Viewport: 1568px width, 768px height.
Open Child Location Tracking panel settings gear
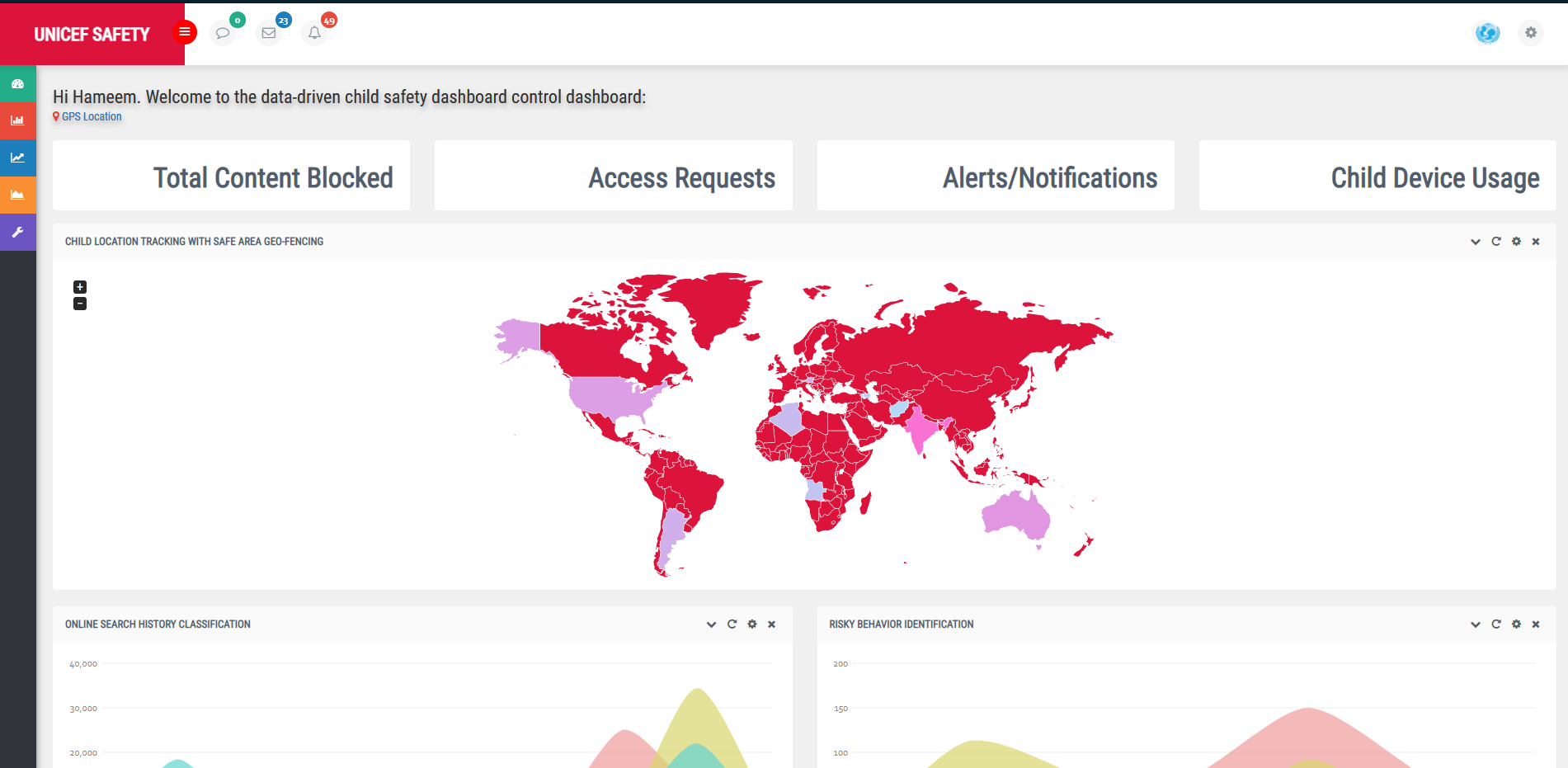[1516, 242]
